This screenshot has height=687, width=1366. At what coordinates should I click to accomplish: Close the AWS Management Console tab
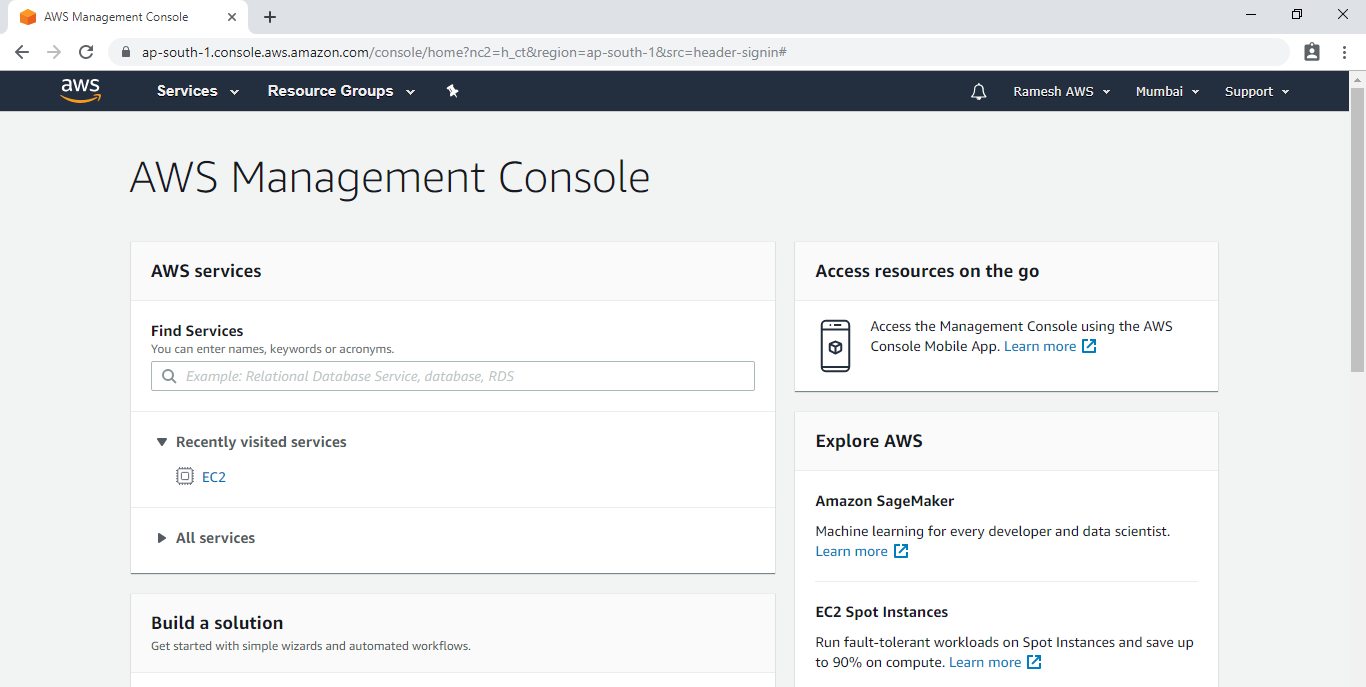[x=232, y=17]
